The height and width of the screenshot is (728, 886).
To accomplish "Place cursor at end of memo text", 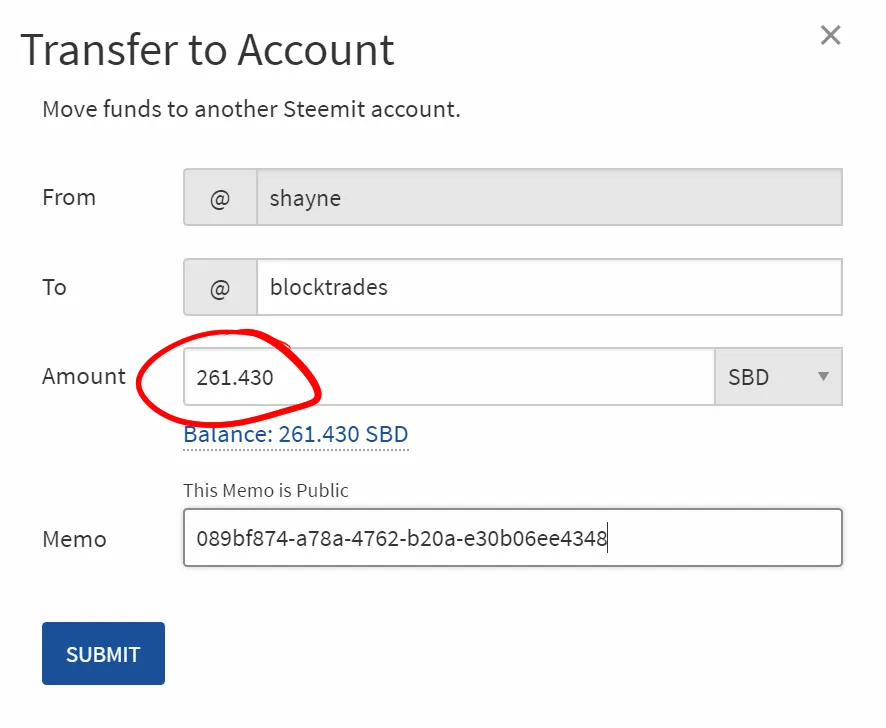I will (x=608, y=539).
